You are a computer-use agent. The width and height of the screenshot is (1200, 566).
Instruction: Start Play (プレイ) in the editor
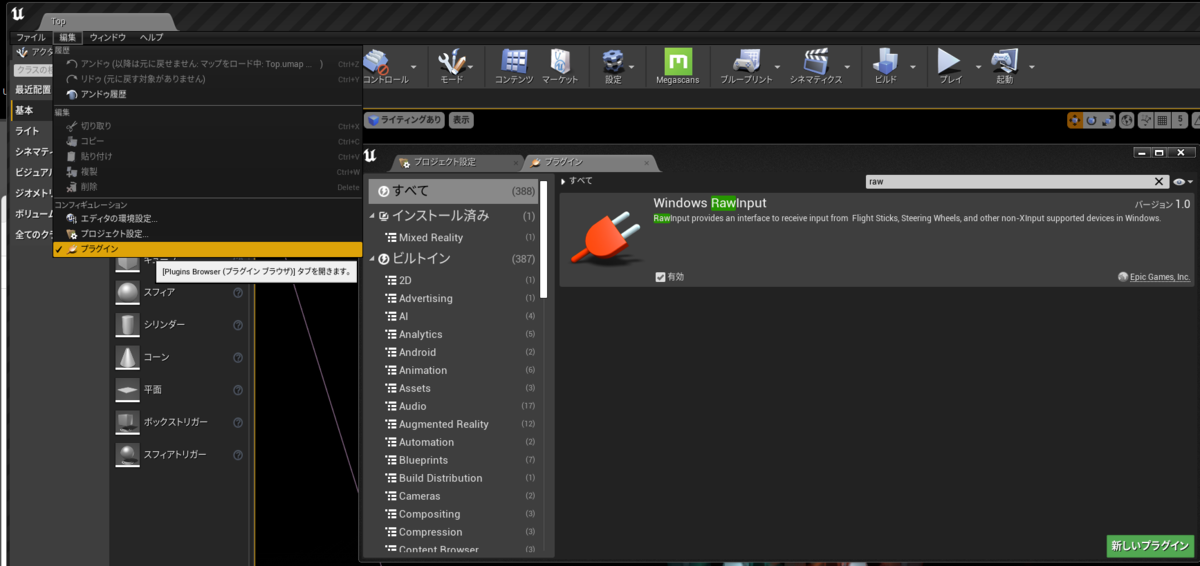[949, 62]
